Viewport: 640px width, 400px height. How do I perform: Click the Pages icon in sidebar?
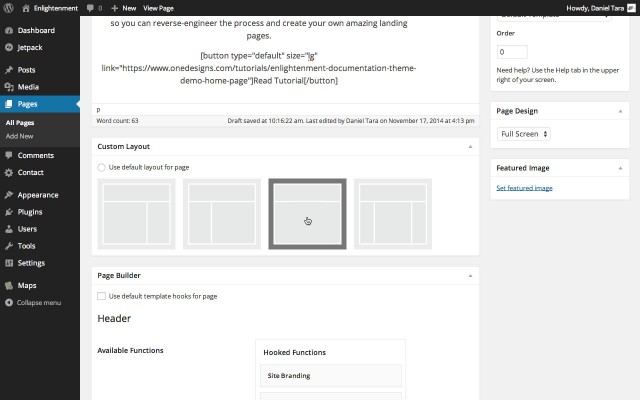[x=9, y=104]
